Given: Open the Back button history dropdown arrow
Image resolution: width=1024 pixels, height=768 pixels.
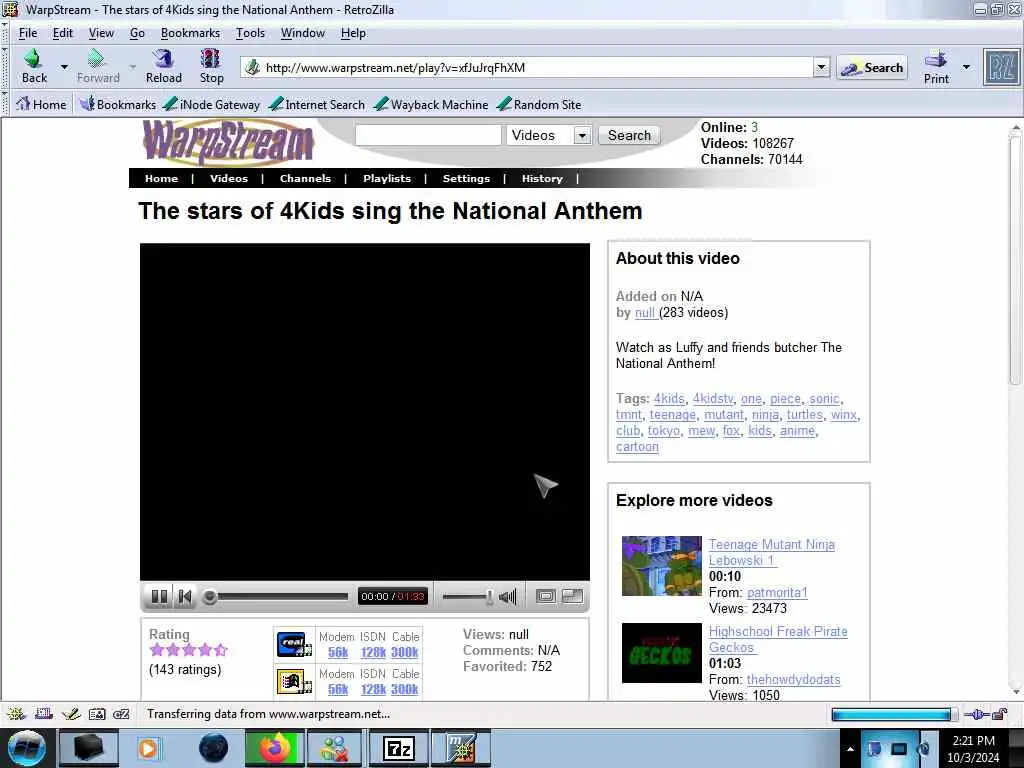Looking at the screenshot, I should [64, 67].
